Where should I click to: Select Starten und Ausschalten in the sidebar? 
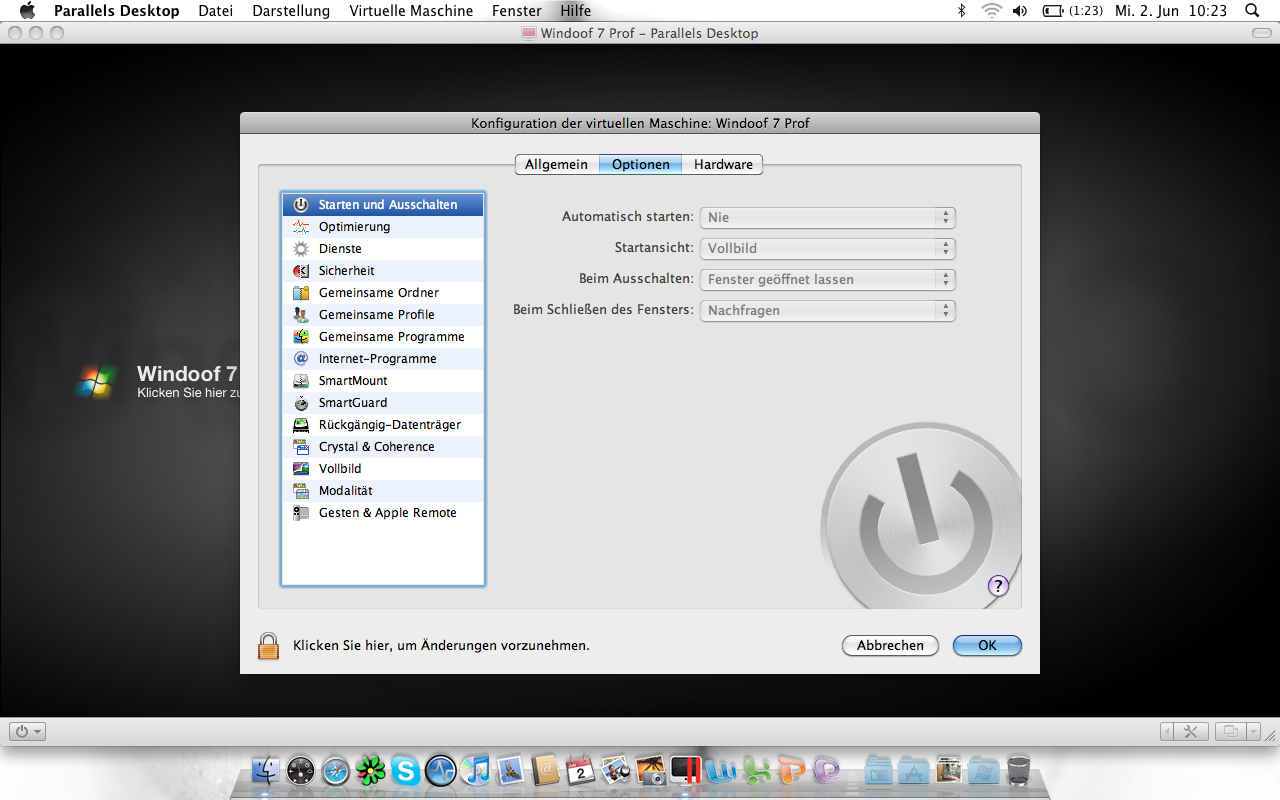[383, 204]
